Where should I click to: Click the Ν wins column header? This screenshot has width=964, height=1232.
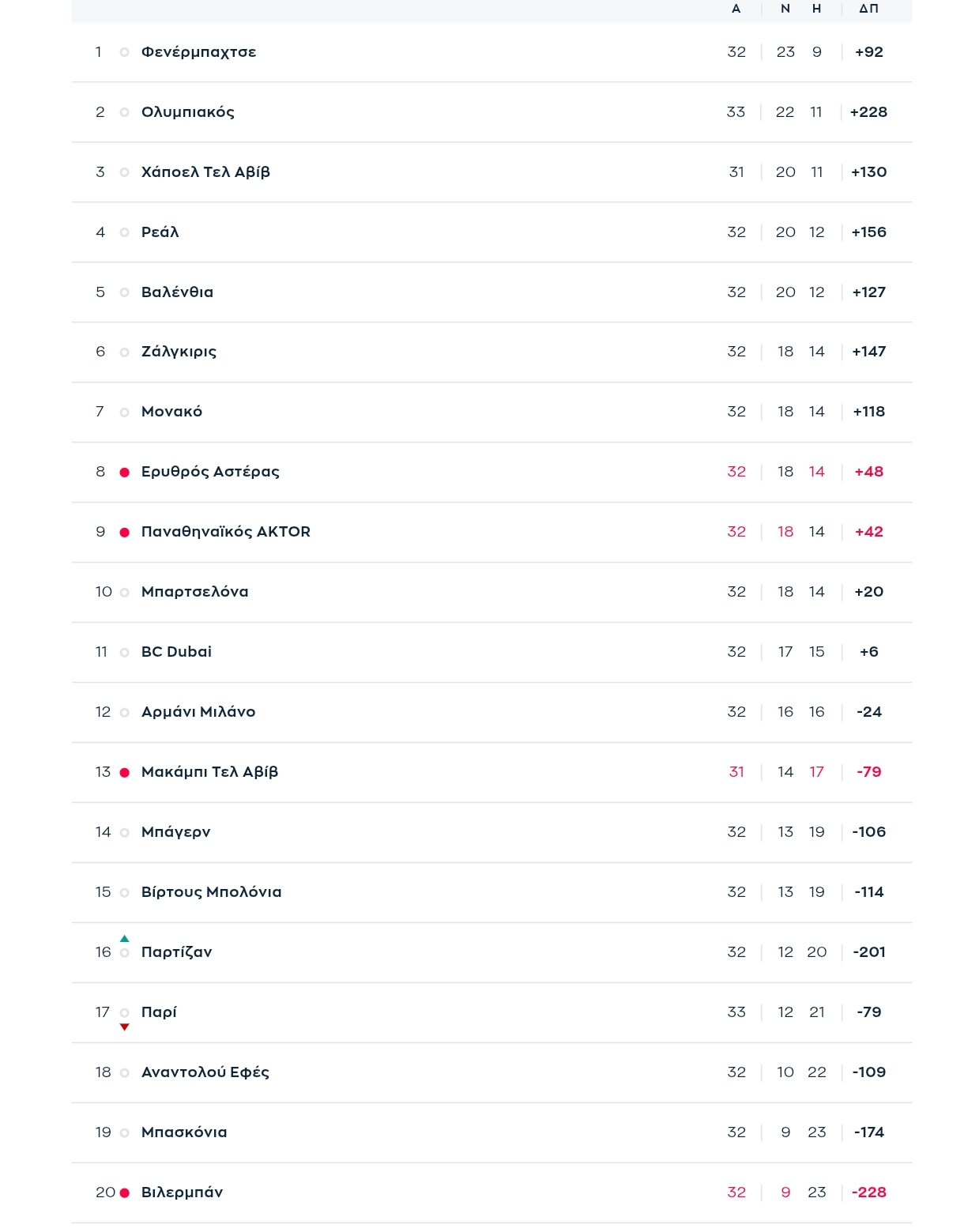pyautogui.click(x=785, y=9)
